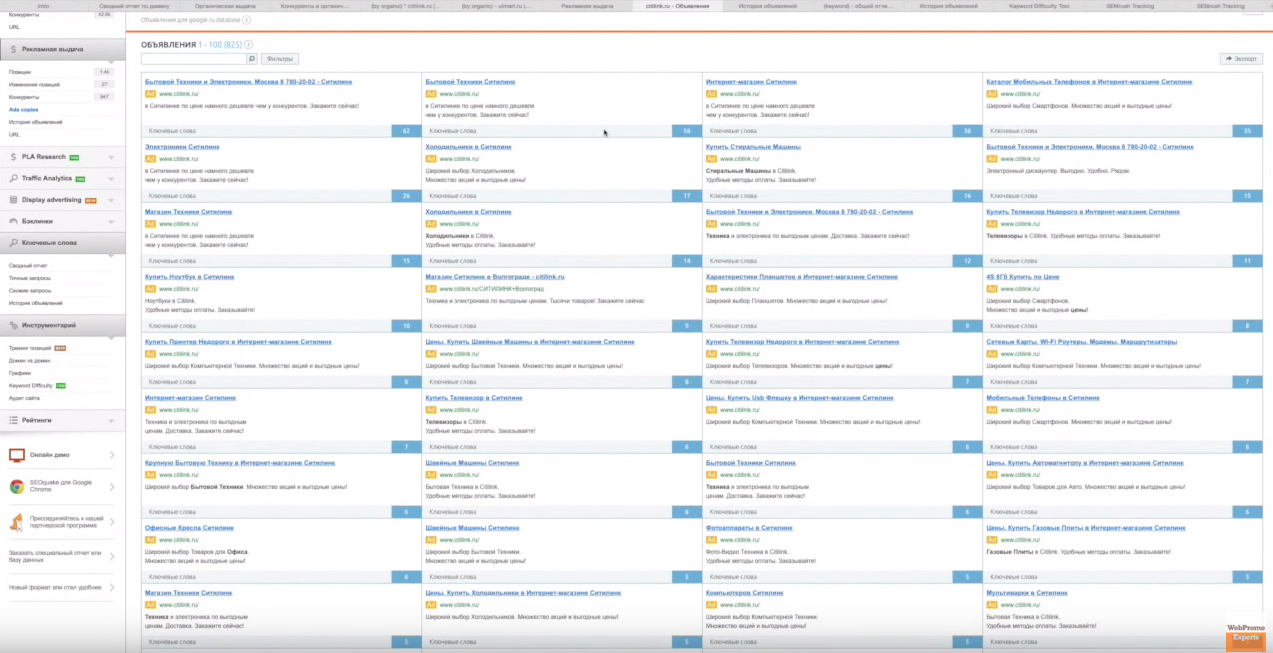Screen dimensions: 1273x653
Task: Open Позиции sidebar item
Action: pyautogui.click(x=20, y=73)
